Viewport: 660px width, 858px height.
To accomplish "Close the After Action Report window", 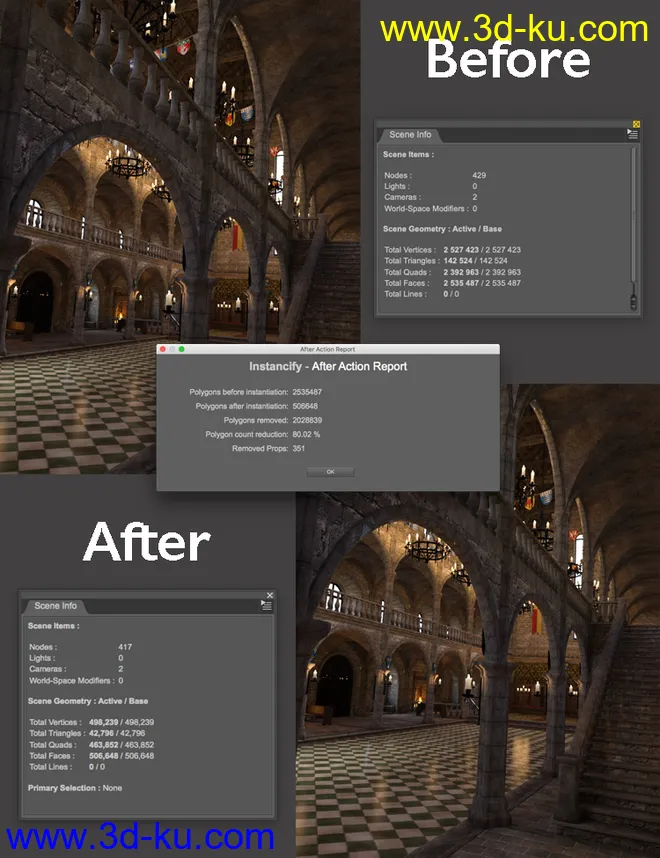I will (x=163, y=349).
